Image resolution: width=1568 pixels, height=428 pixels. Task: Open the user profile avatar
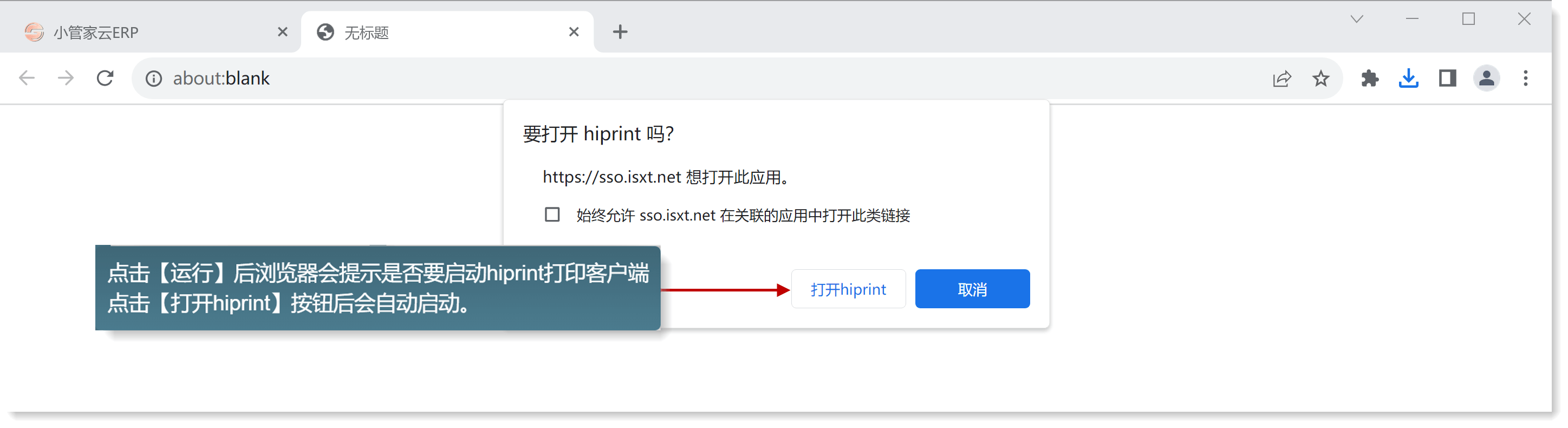(x=1486, y=79)
